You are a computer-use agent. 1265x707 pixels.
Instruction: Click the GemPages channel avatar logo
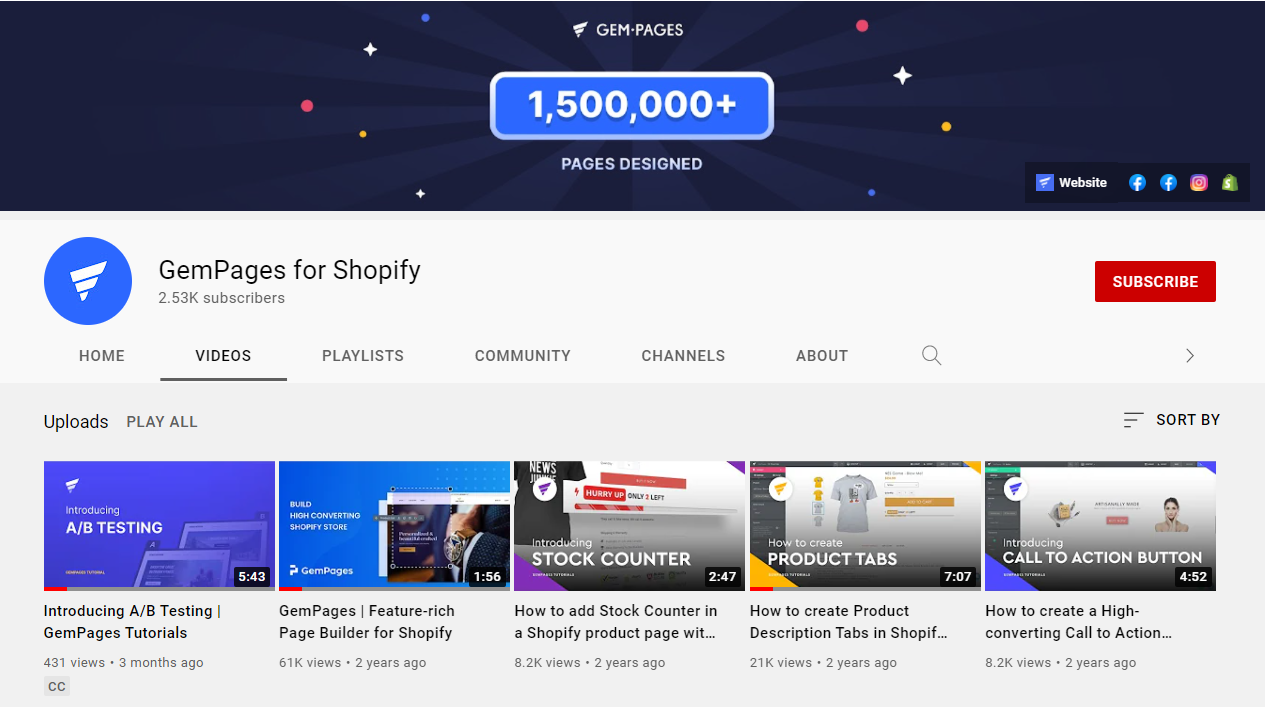coord(88,281)
